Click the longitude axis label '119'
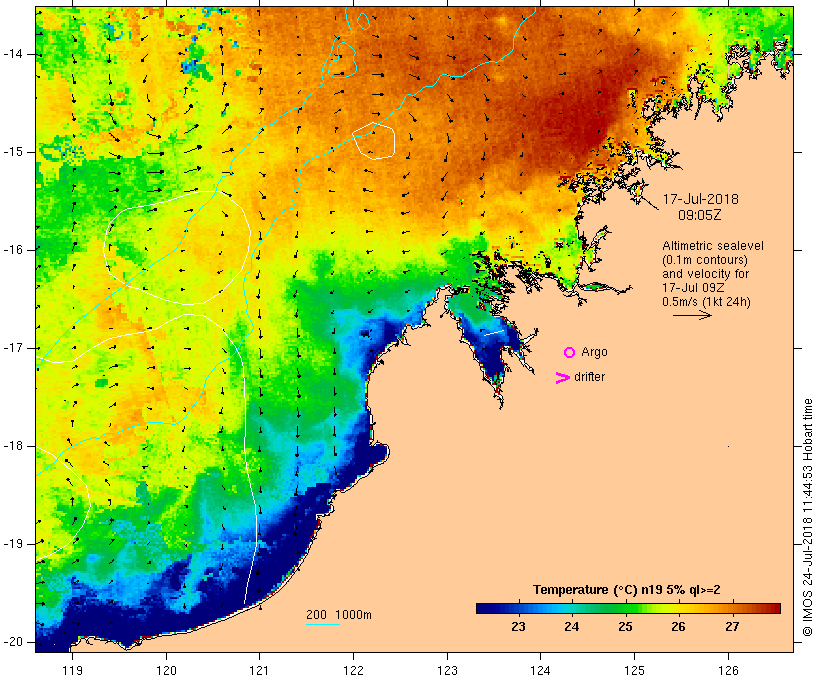 click(72, 670)
